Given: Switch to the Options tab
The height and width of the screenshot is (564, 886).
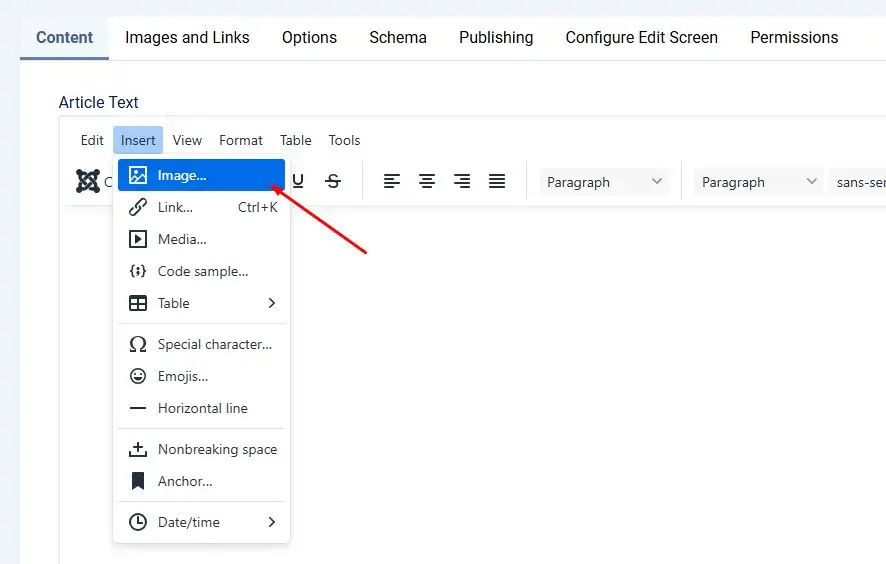Looking at the screenshot, I should click(309, 37).
